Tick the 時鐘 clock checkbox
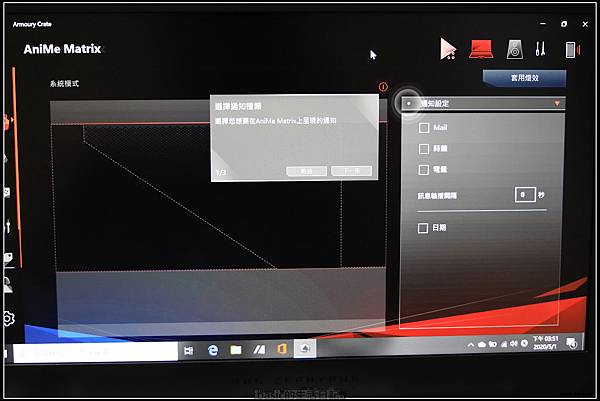600x401 pixels. pyautogui.click(x=424, y=148)
